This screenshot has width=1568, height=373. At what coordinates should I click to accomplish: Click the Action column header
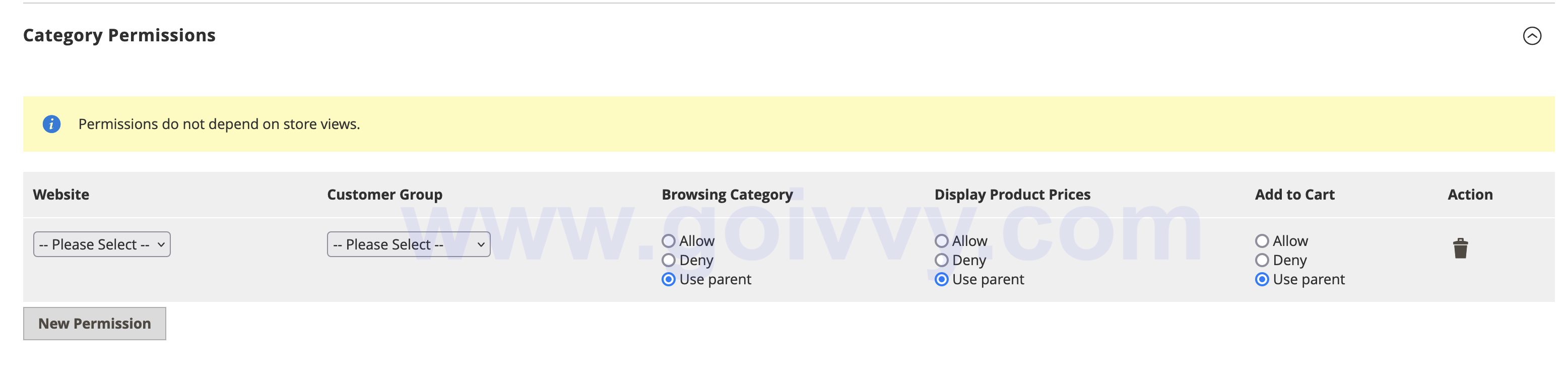coord(1470,194)
